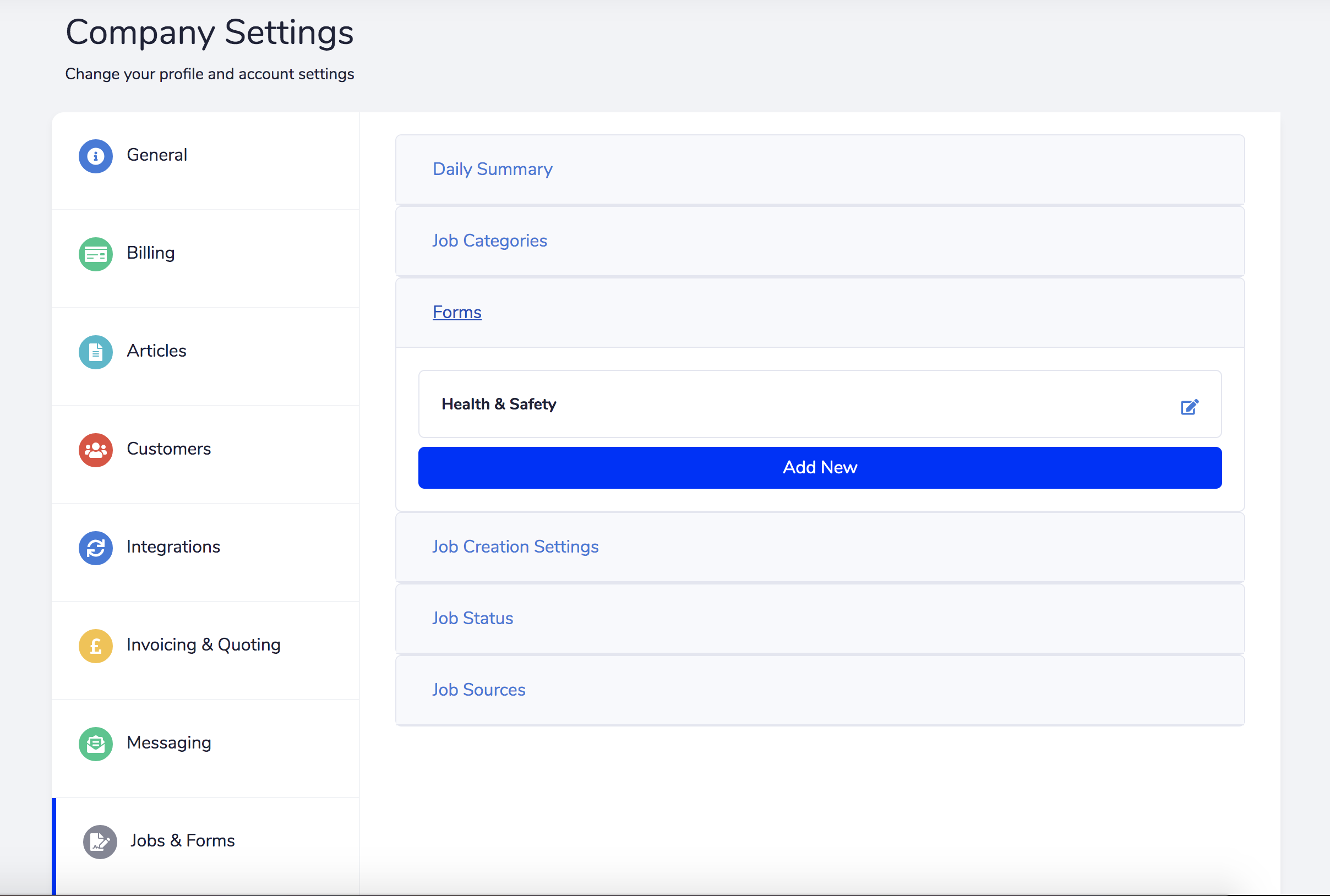
Task: Open the General settings tab
Action: point(206,161)
